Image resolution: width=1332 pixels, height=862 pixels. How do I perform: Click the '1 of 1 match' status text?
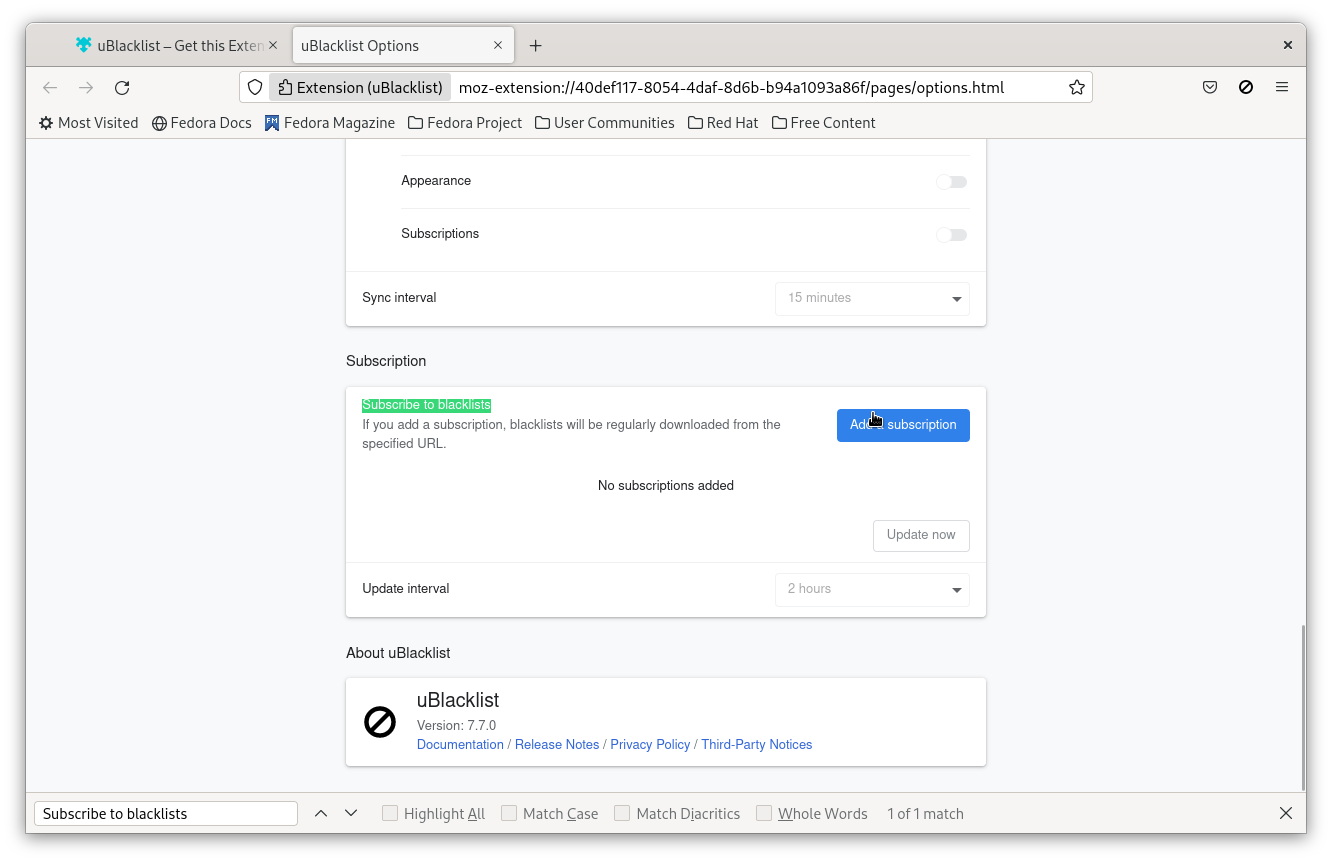(925, 814)
